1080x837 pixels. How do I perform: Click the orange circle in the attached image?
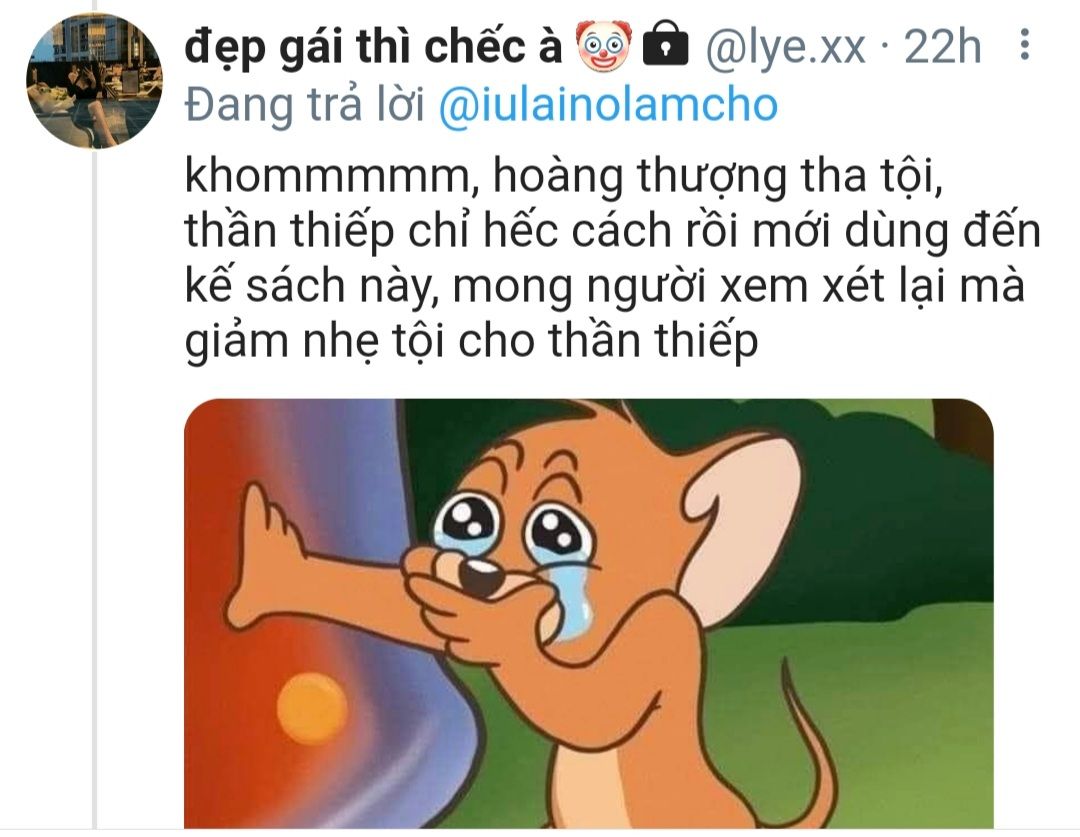[312, 708]
